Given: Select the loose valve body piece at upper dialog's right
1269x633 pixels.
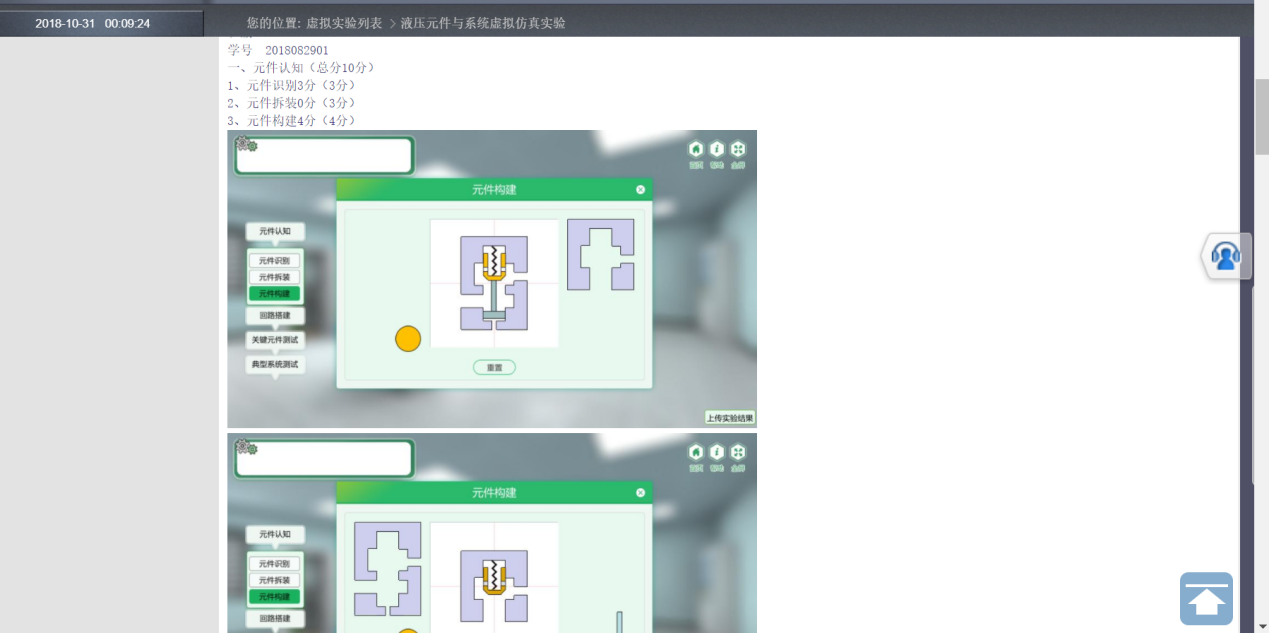Looking at the screenshot, I should [x=600, y=255].
